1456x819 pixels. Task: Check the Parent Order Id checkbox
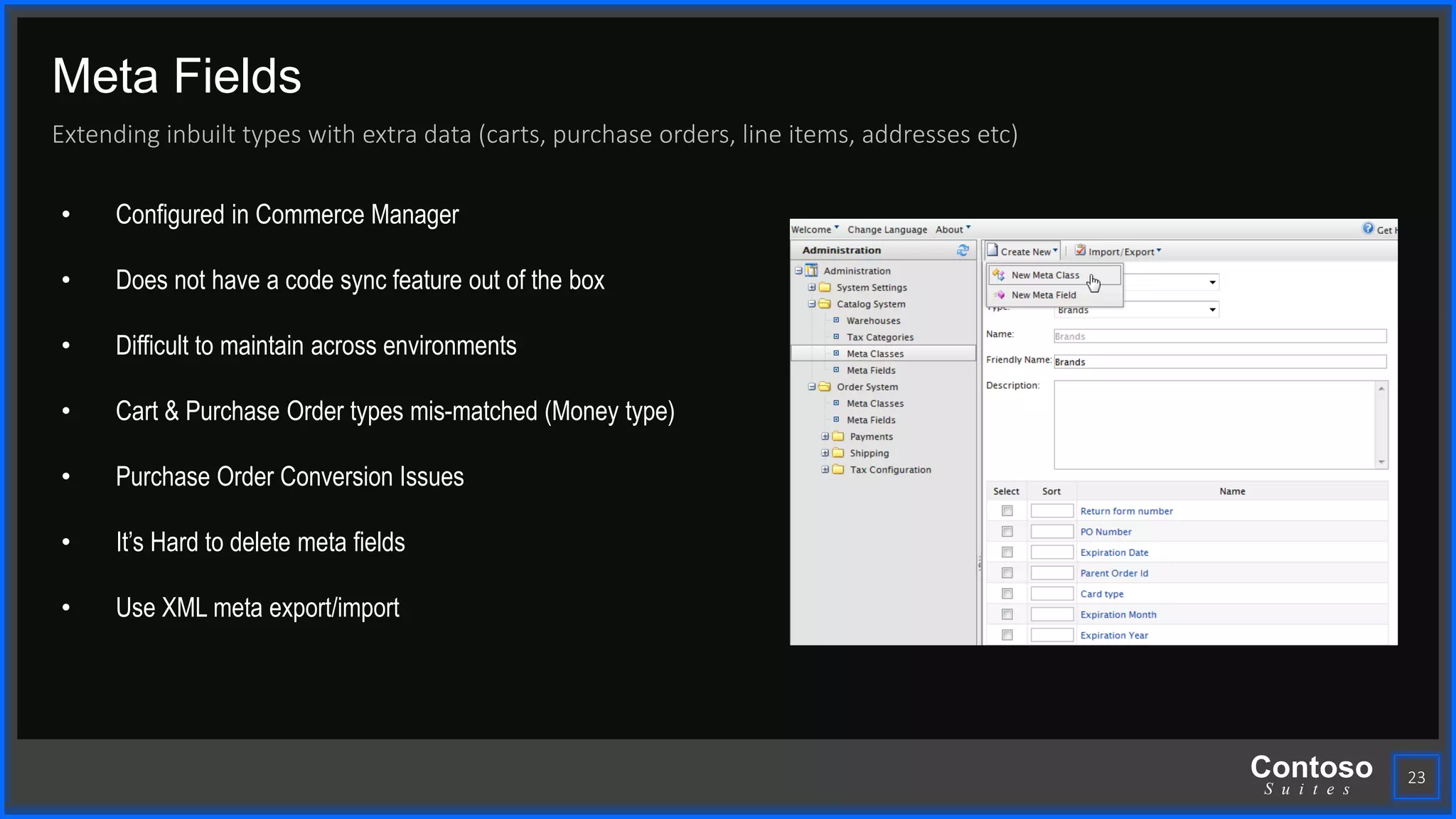tap(1007, 572)
